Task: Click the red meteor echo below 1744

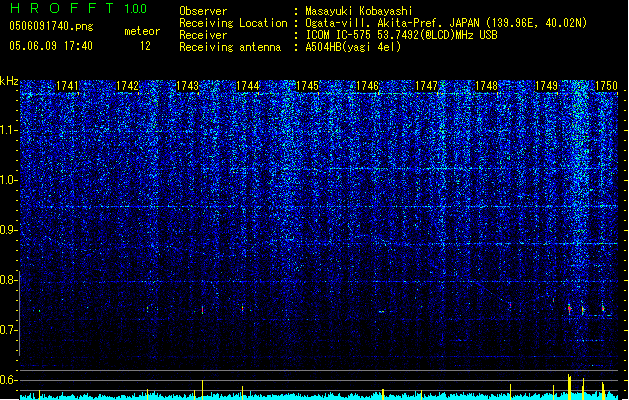Action: [242, 309]
